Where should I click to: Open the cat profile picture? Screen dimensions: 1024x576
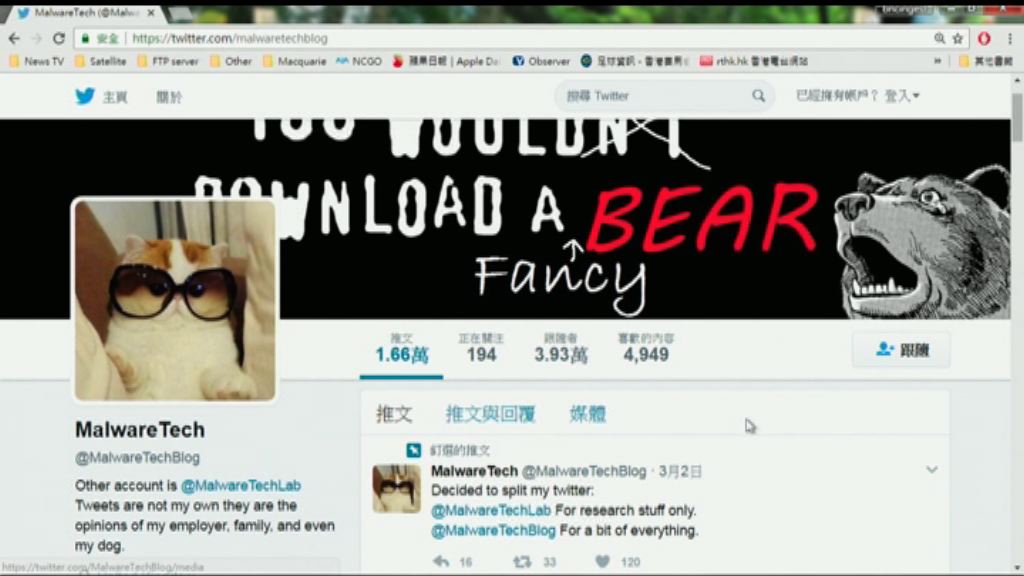click(175, 300)
